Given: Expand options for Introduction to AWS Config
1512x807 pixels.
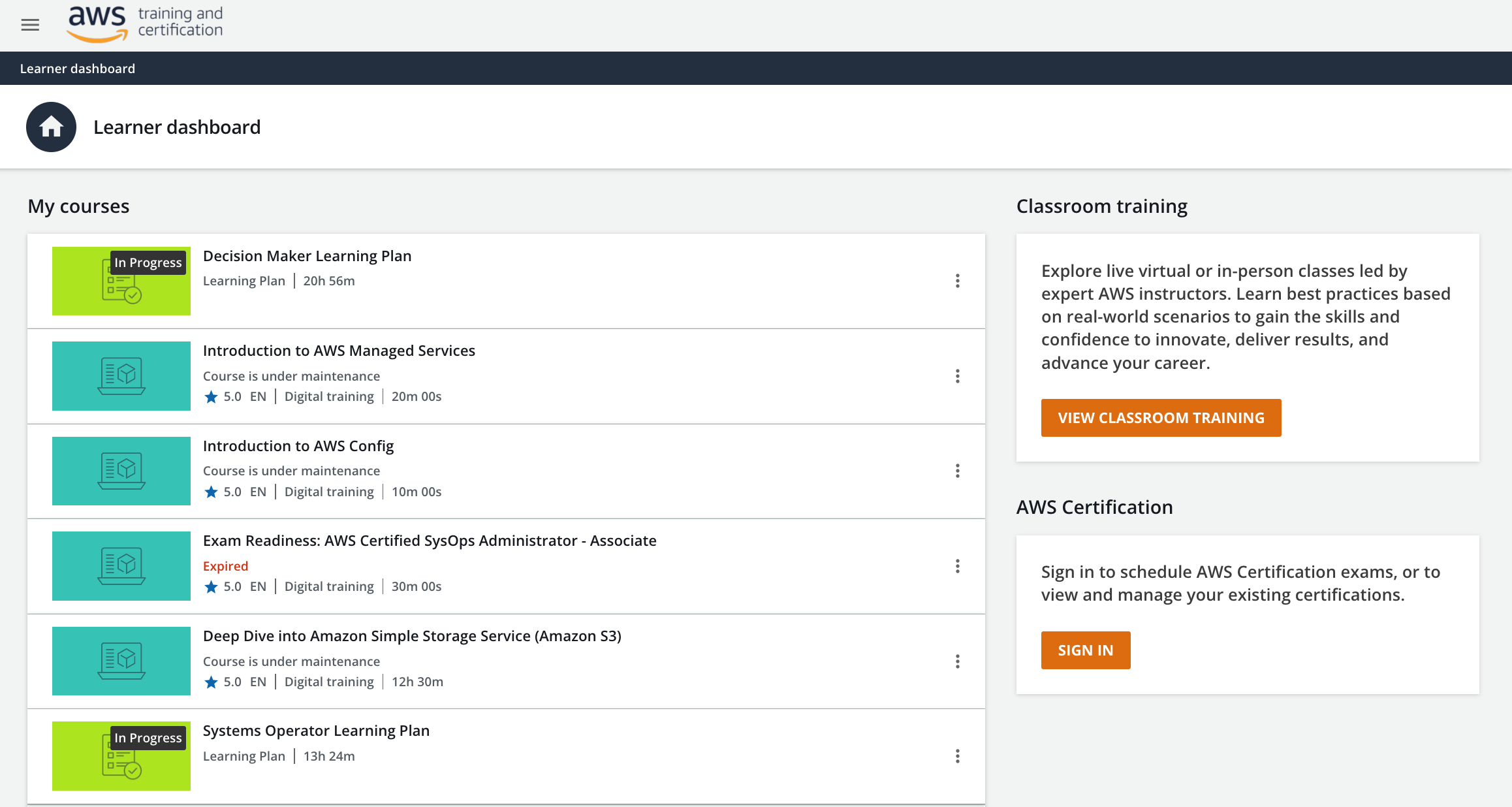Looking at the screenshot, I should [x=956, y=470].
